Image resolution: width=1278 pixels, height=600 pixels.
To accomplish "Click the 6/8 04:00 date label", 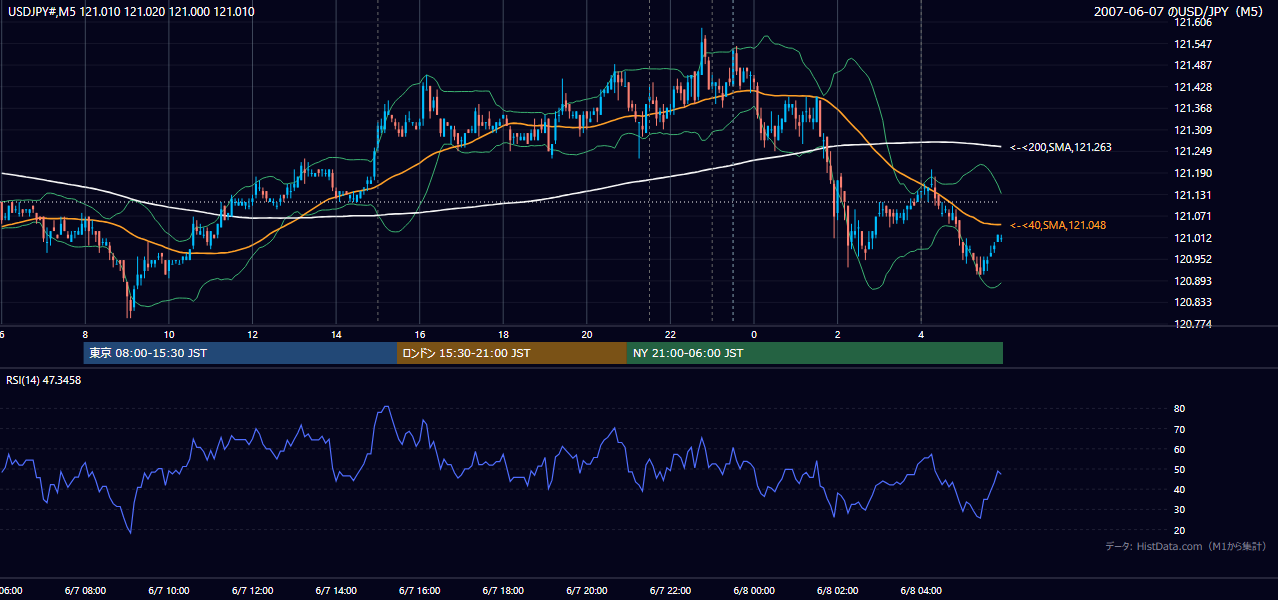I will tap(920, 591).
